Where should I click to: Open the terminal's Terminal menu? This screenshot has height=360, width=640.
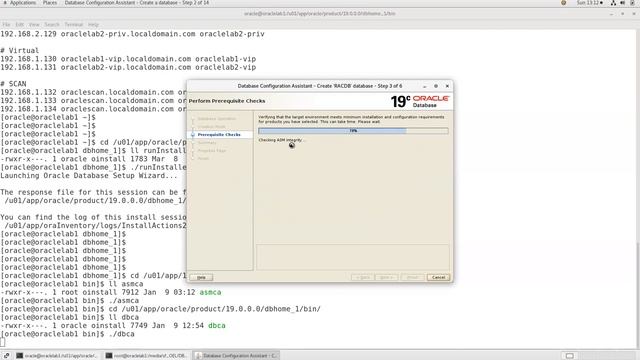pyautogui.click(x=73, y=24)
